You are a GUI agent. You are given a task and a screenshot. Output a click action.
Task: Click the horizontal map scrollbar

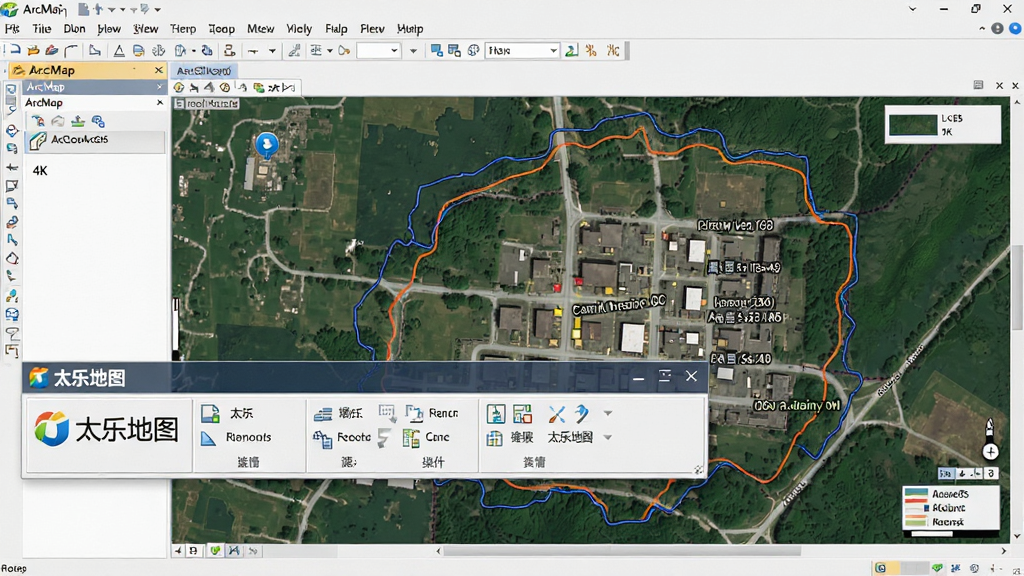click(x=622, y=551)
